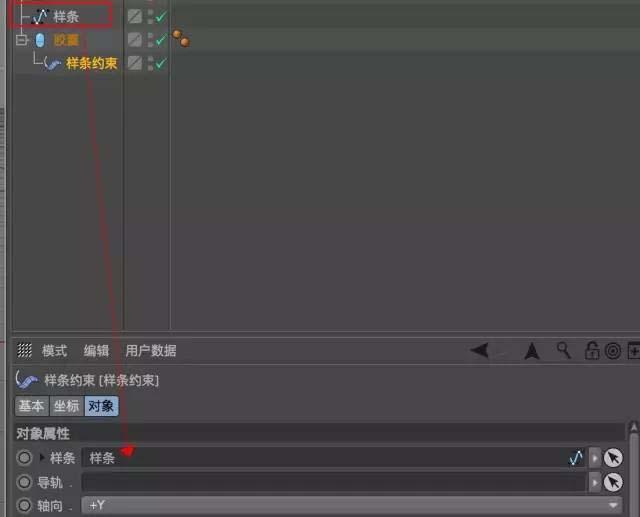Toggle the attribute manager lock icon
This screenshot has width=640, height=517.
coord(592,351)
